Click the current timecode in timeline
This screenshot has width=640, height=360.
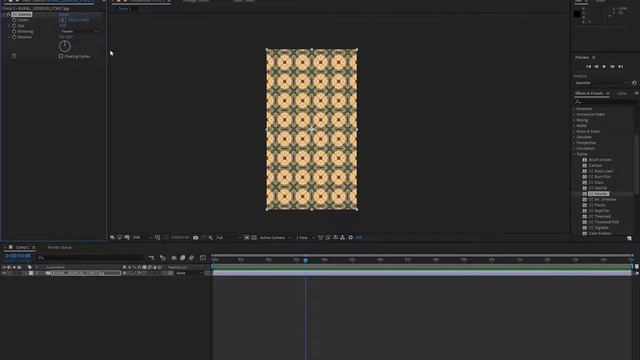click(18, 256)
